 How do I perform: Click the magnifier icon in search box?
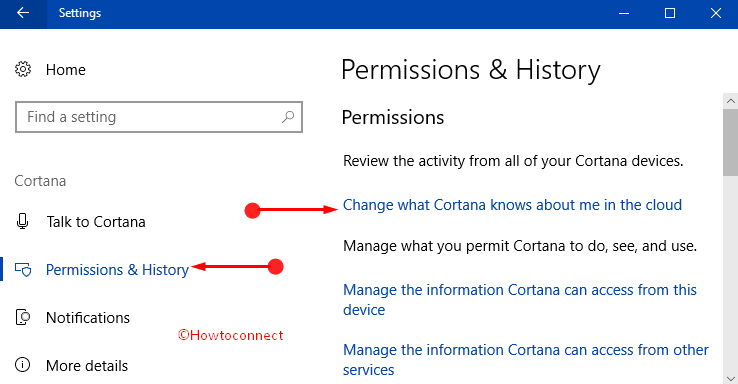tap(288, 117)
